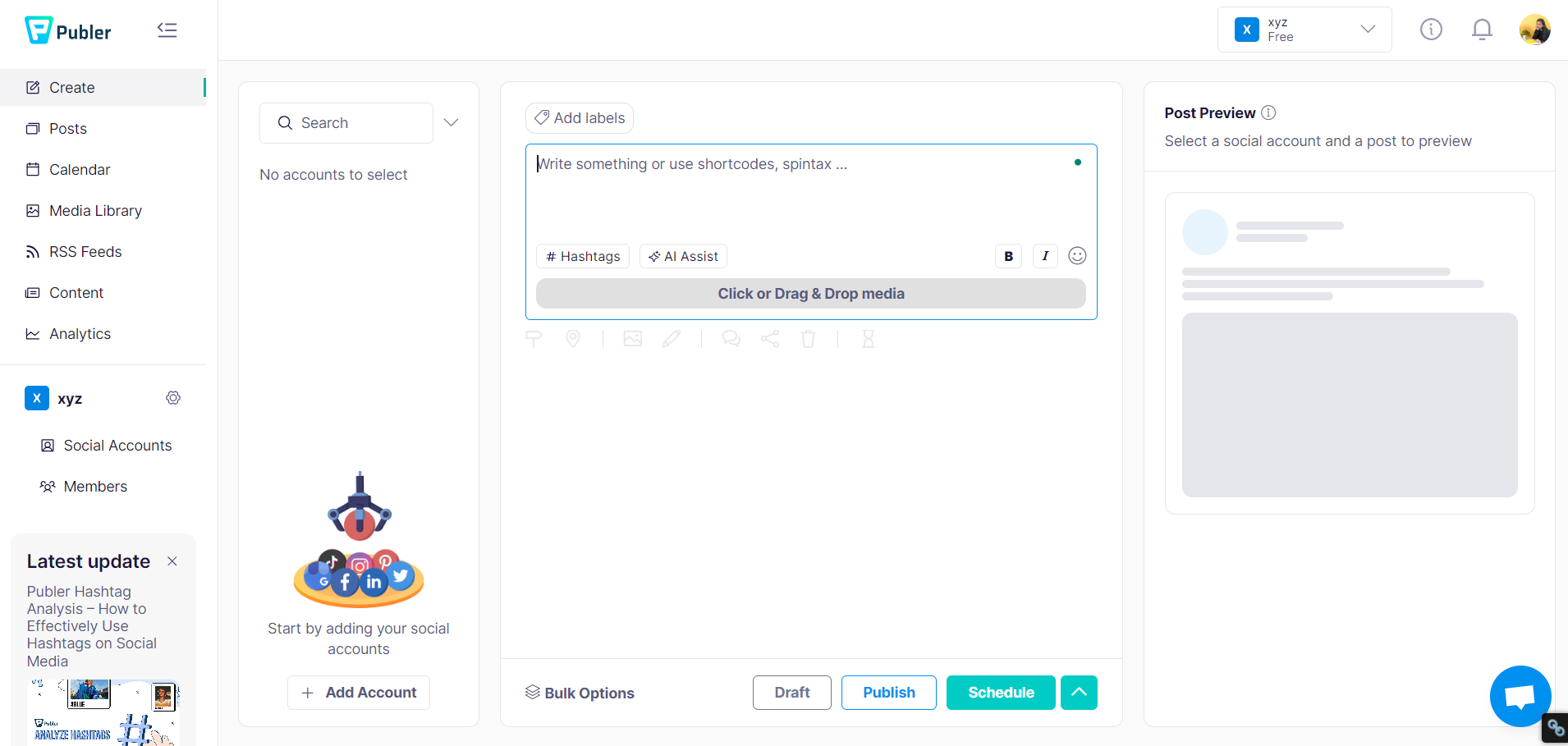Viewport: 1568px width, 746px height.
Task: Open the Schedule button's options chevron
Action: click(x=1079, y=692)
